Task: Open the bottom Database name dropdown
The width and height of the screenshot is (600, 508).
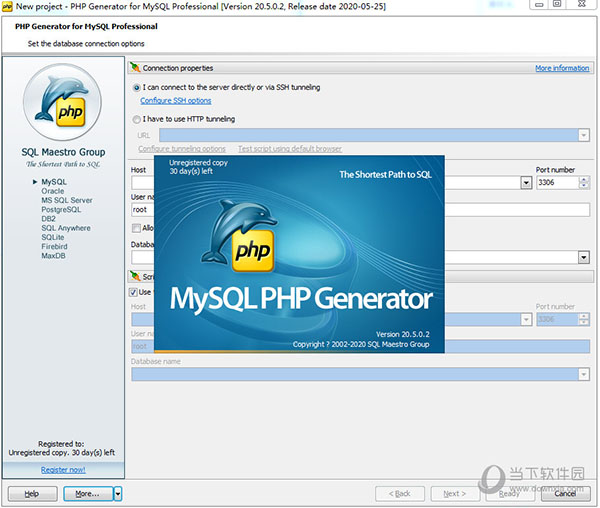Action: pos(584,374)
